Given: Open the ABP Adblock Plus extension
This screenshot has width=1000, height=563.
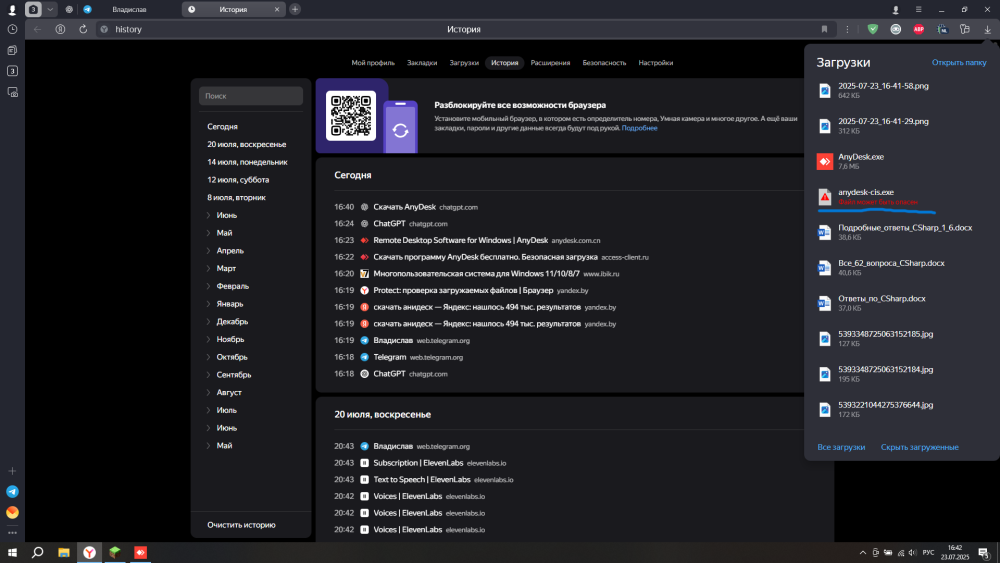Looking at the screenshot, I should [918, 29].
